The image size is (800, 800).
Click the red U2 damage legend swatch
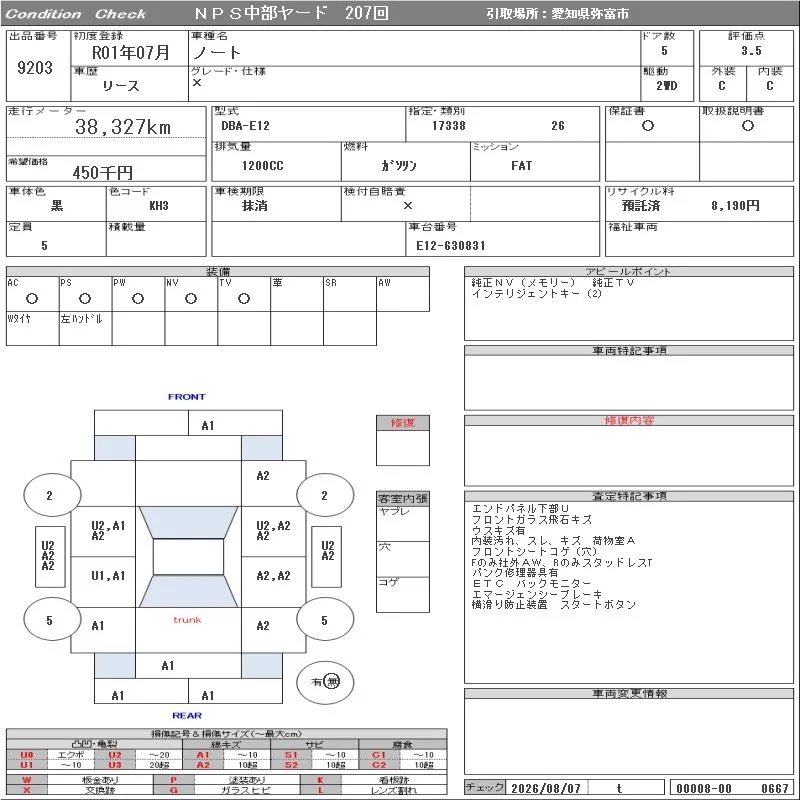(115, 755)
